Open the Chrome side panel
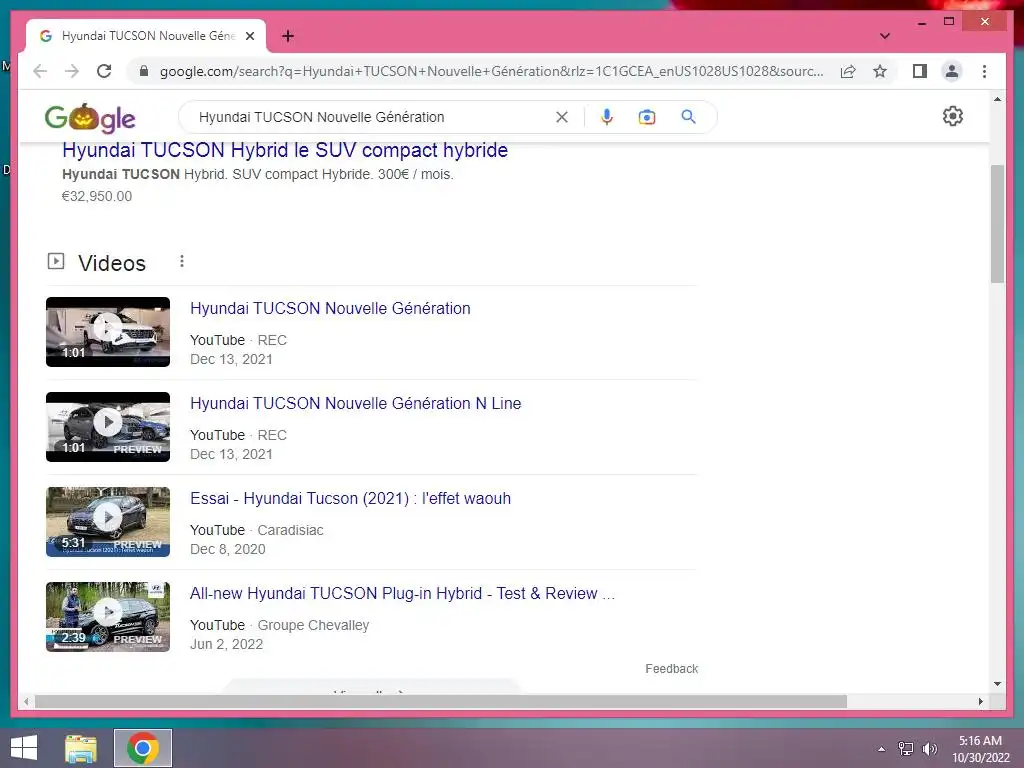 (x=920, y=71)
